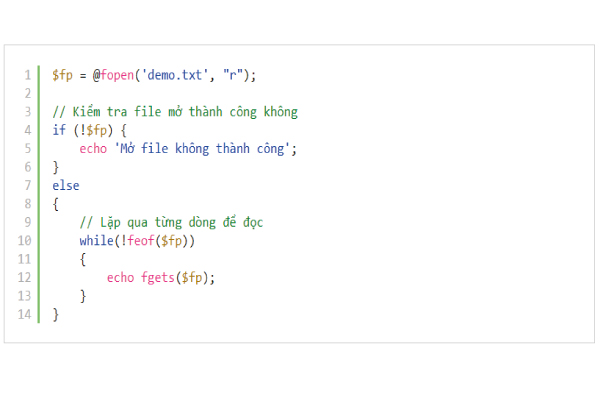Click the feof function name
The height and width of the screenshot is (400, 600).
click(x=139, y=241)
